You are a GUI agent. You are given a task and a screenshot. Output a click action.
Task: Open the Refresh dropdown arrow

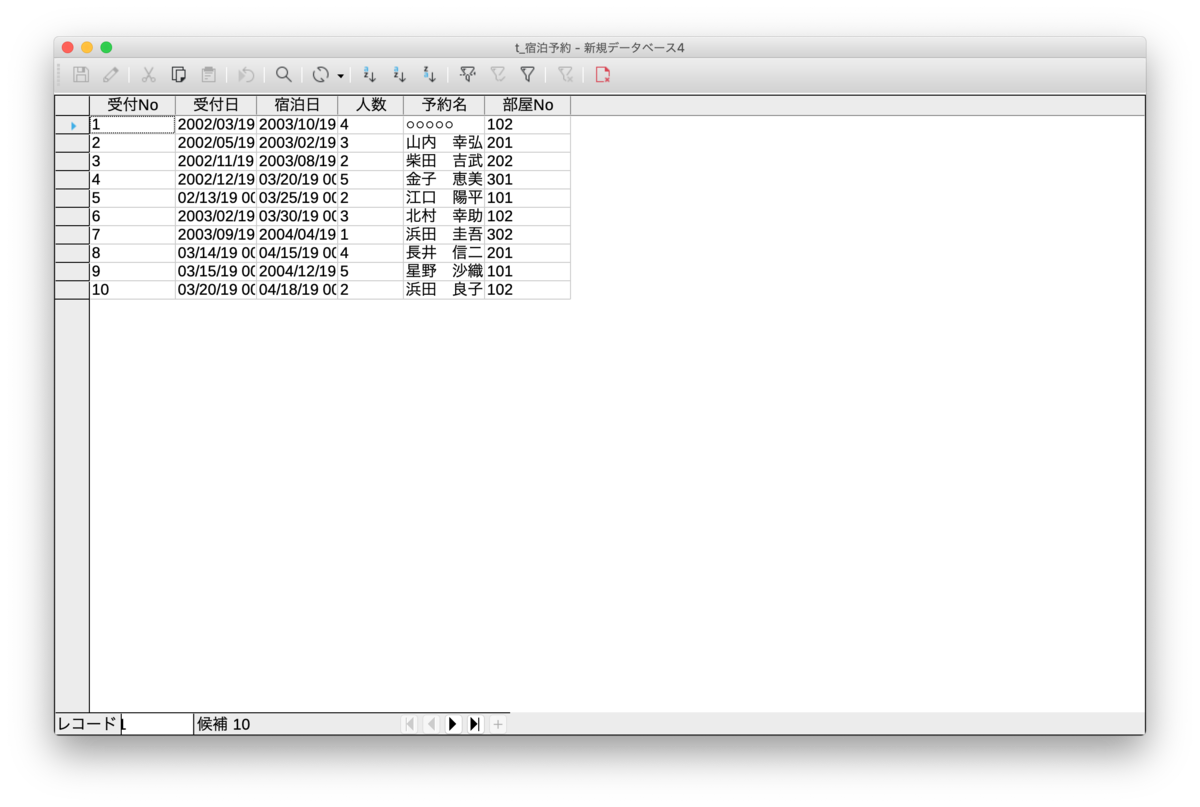(x=340, y=75)
